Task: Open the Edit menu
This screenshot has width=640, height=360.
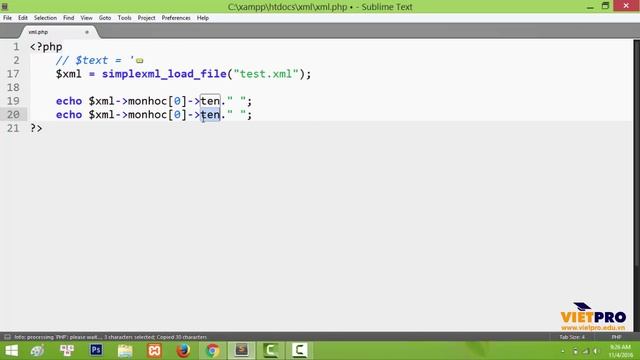Action: (23, 18)
